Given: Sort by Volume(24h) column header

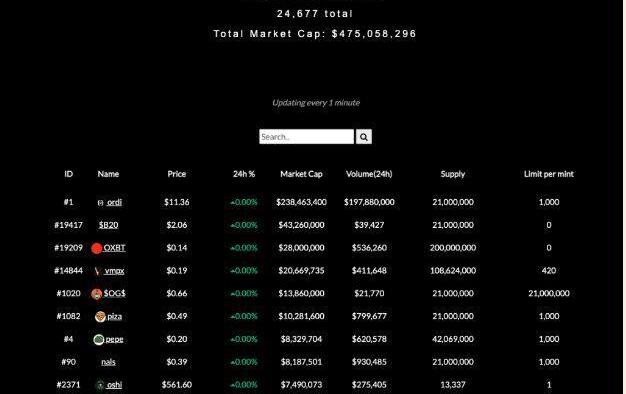Looking at the screenshot, I should (369, 174).
